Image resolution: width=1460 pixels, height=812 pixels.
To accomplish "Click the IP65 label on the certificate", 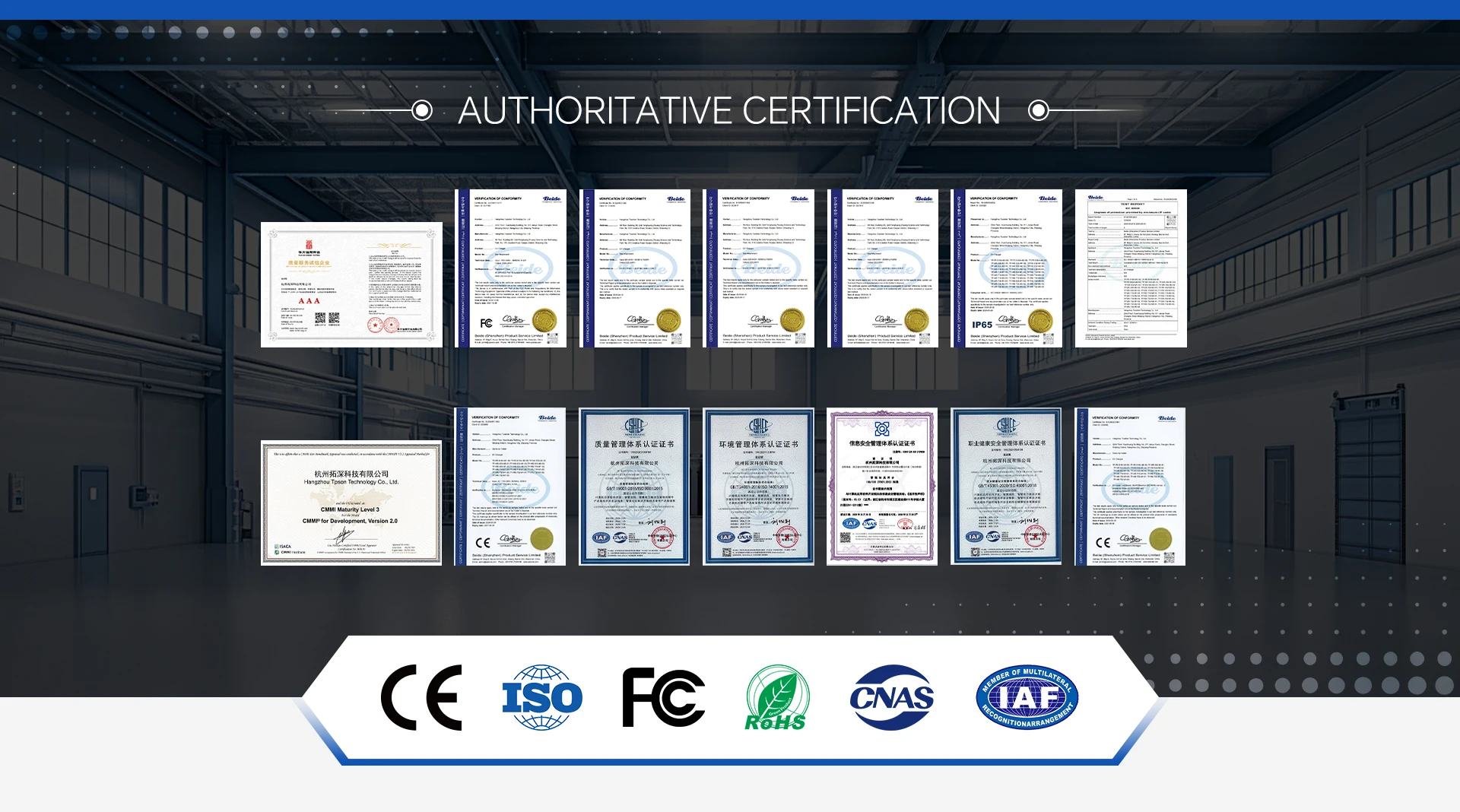I will 982,325.
